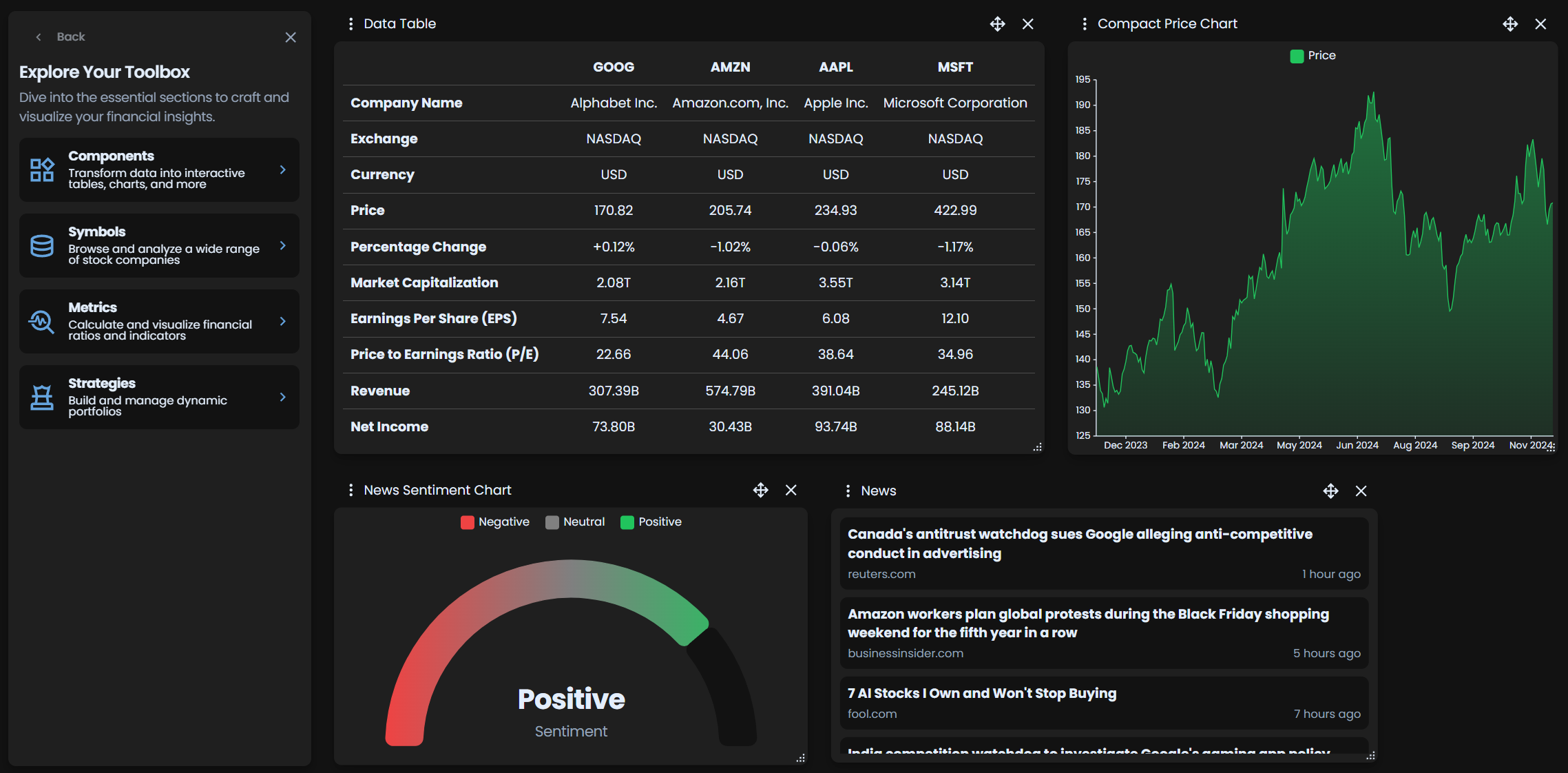Close the News widget
This screenshot has height=773, width=1568.
1361,491
